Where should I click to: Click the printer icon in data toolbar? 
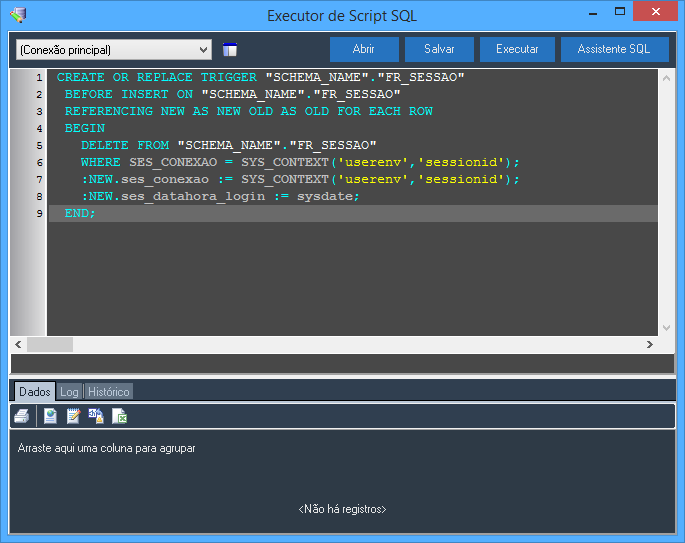click(21, 416)
